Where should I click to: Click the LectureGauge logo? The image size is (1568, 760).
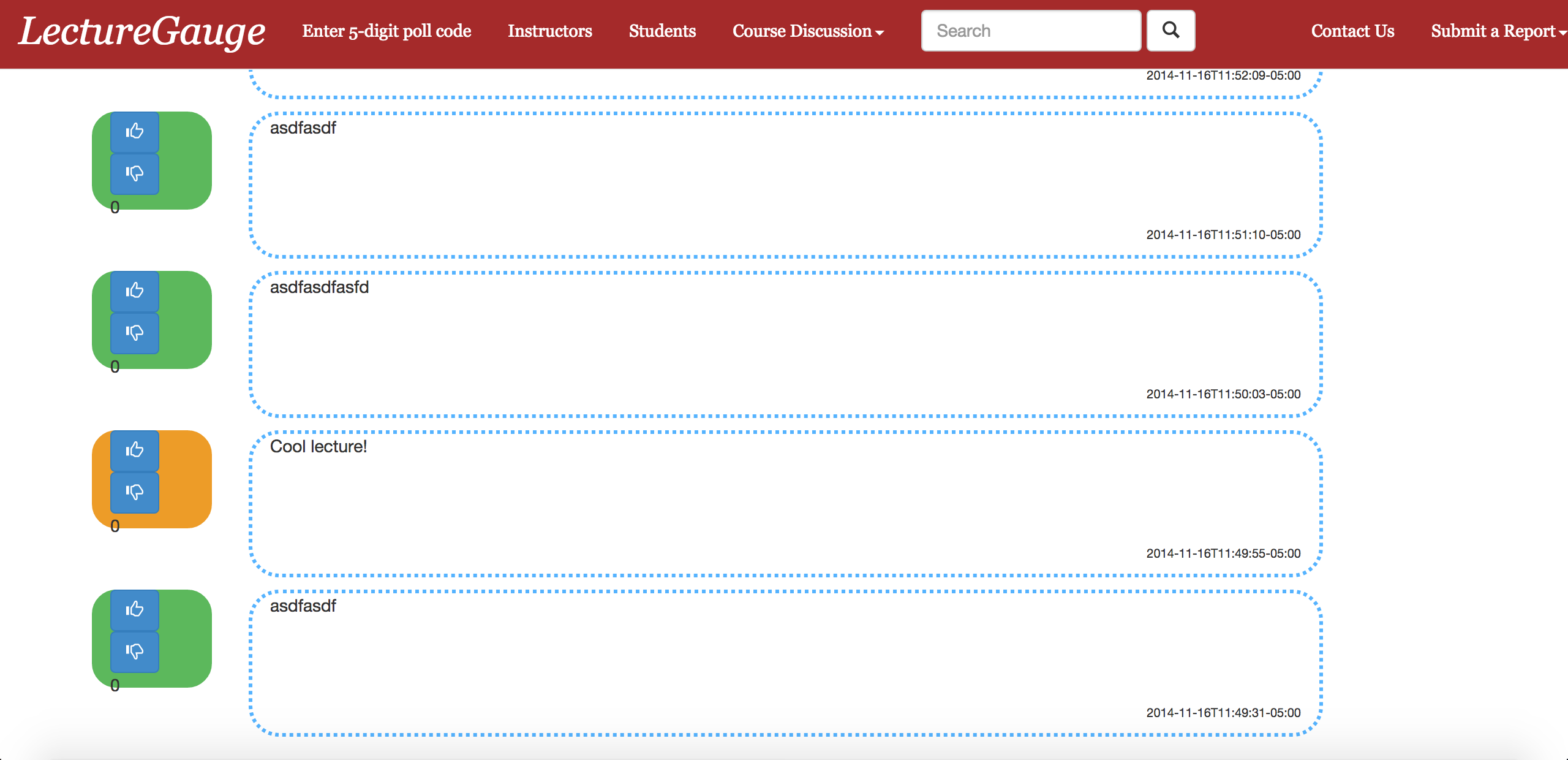pyautogui.click(x=142, y=31)
